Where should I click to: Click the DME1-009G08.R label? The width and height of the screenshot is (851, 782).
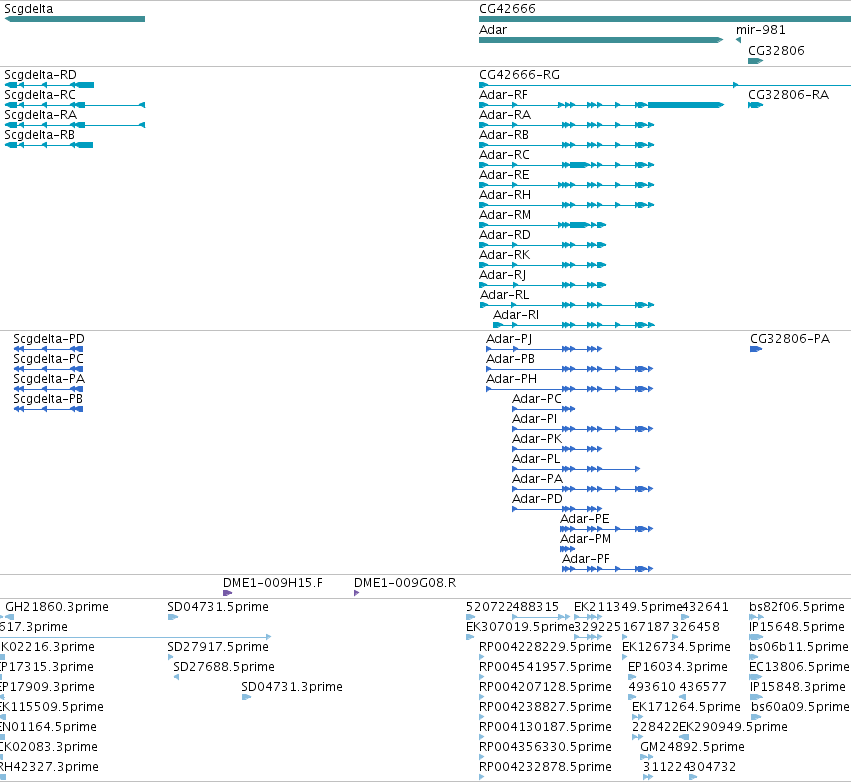click(405, 583)
